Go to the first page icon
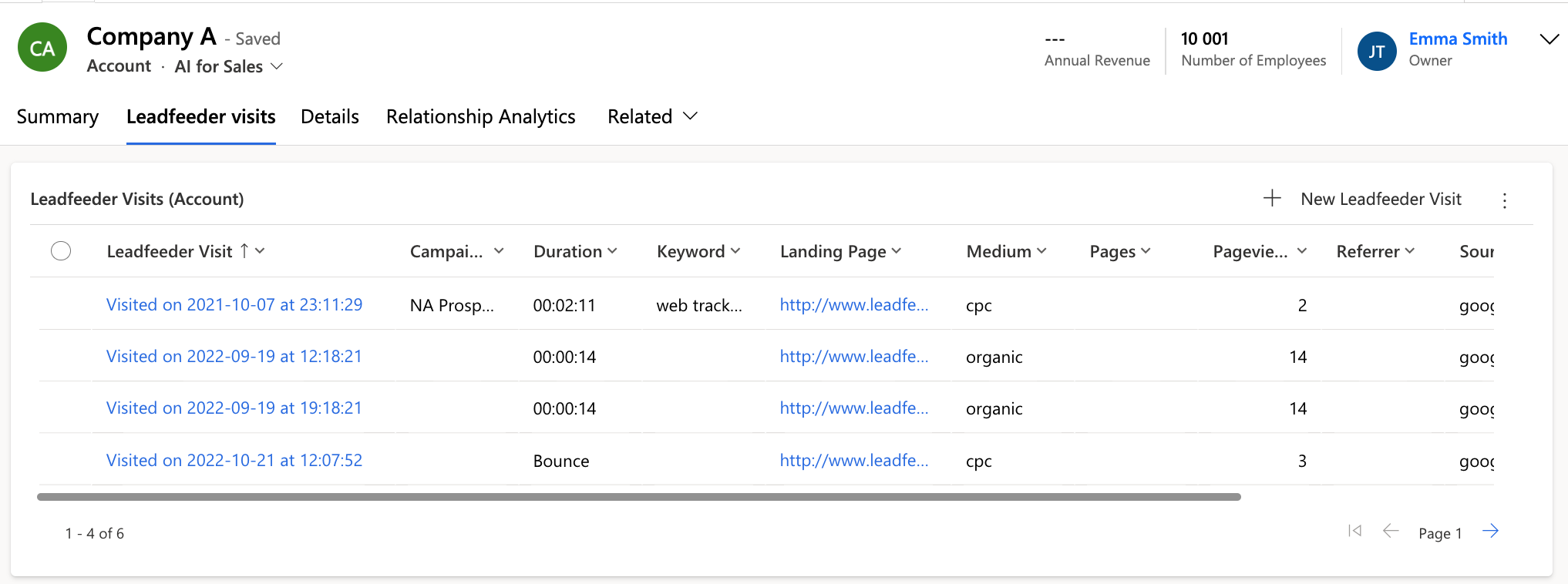Image resolution: width=1568 pixels, height=584 pixels. [x=1354, y=531]
